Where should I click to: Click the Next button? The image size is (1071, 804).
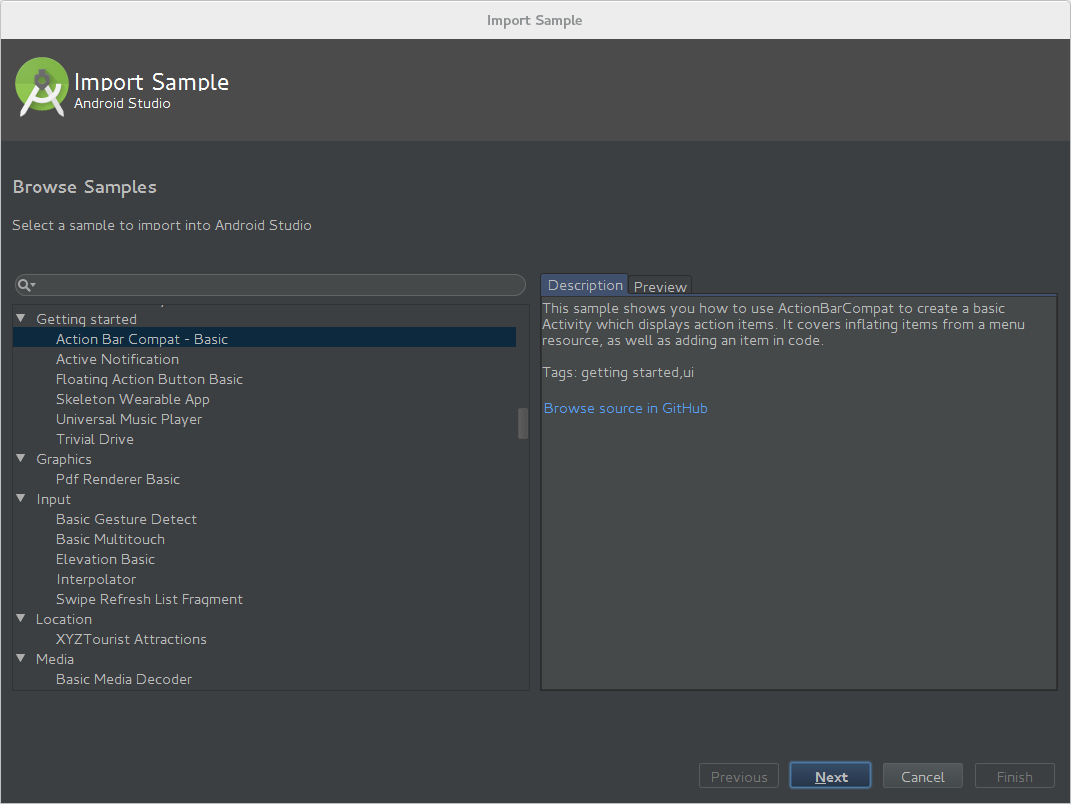click(x=831, y=776)
